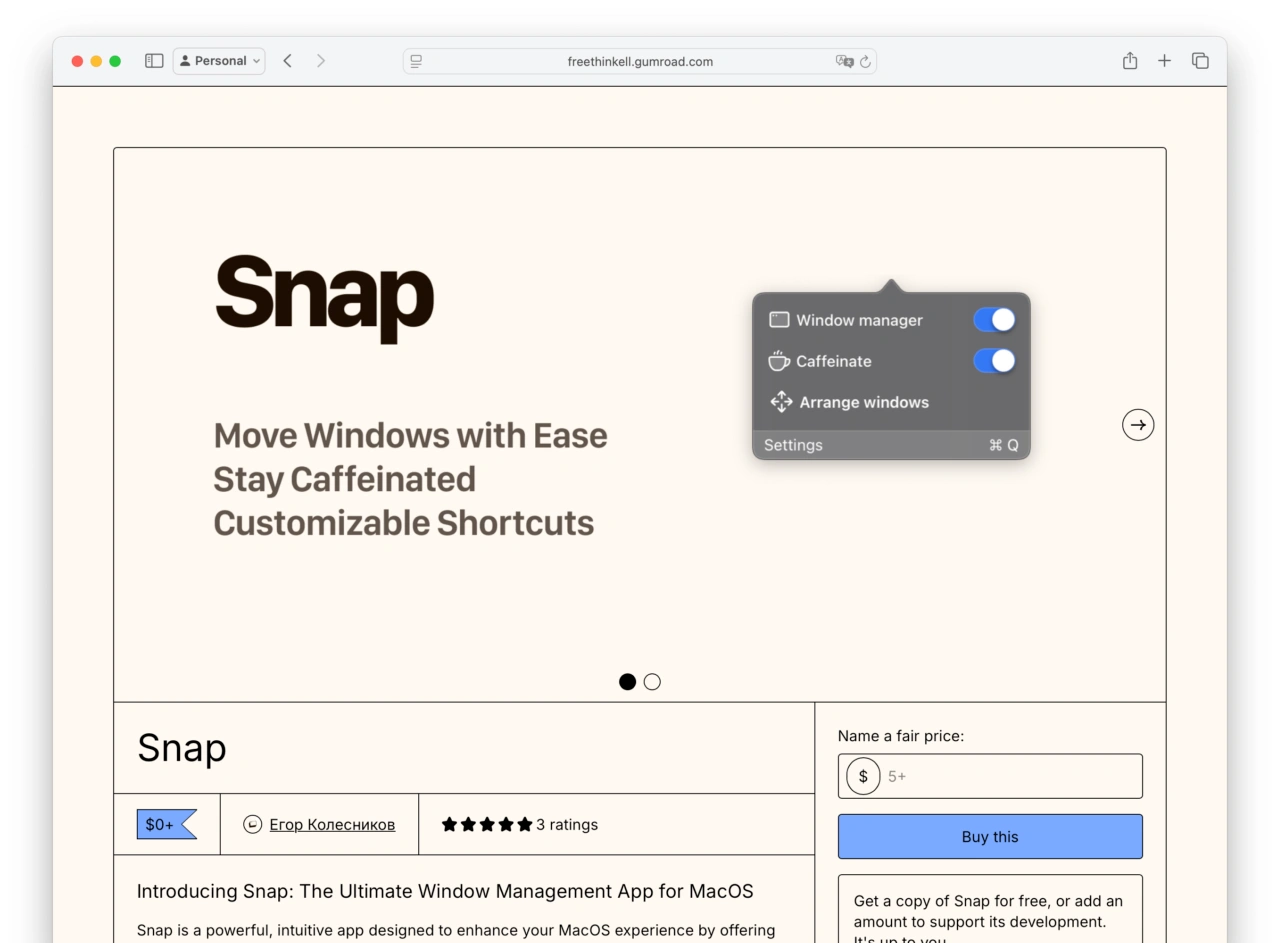Image resolution: width=1280 pixels, height=943 pixels.
Task: Click Arrange windows in the menu
Action: [x=863, y=402]
